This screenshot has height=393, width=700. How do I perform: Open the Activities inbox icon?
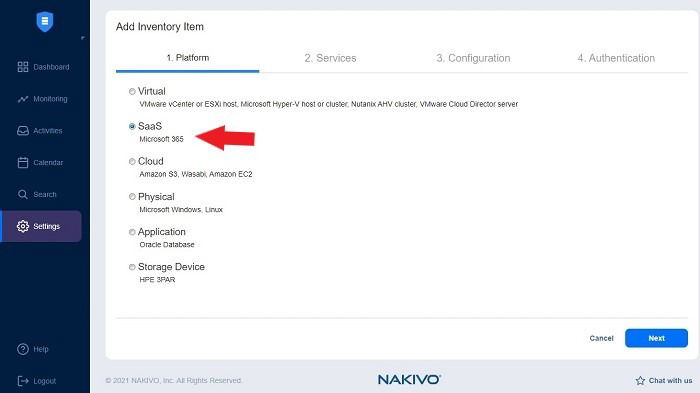[x=23, y=131]
